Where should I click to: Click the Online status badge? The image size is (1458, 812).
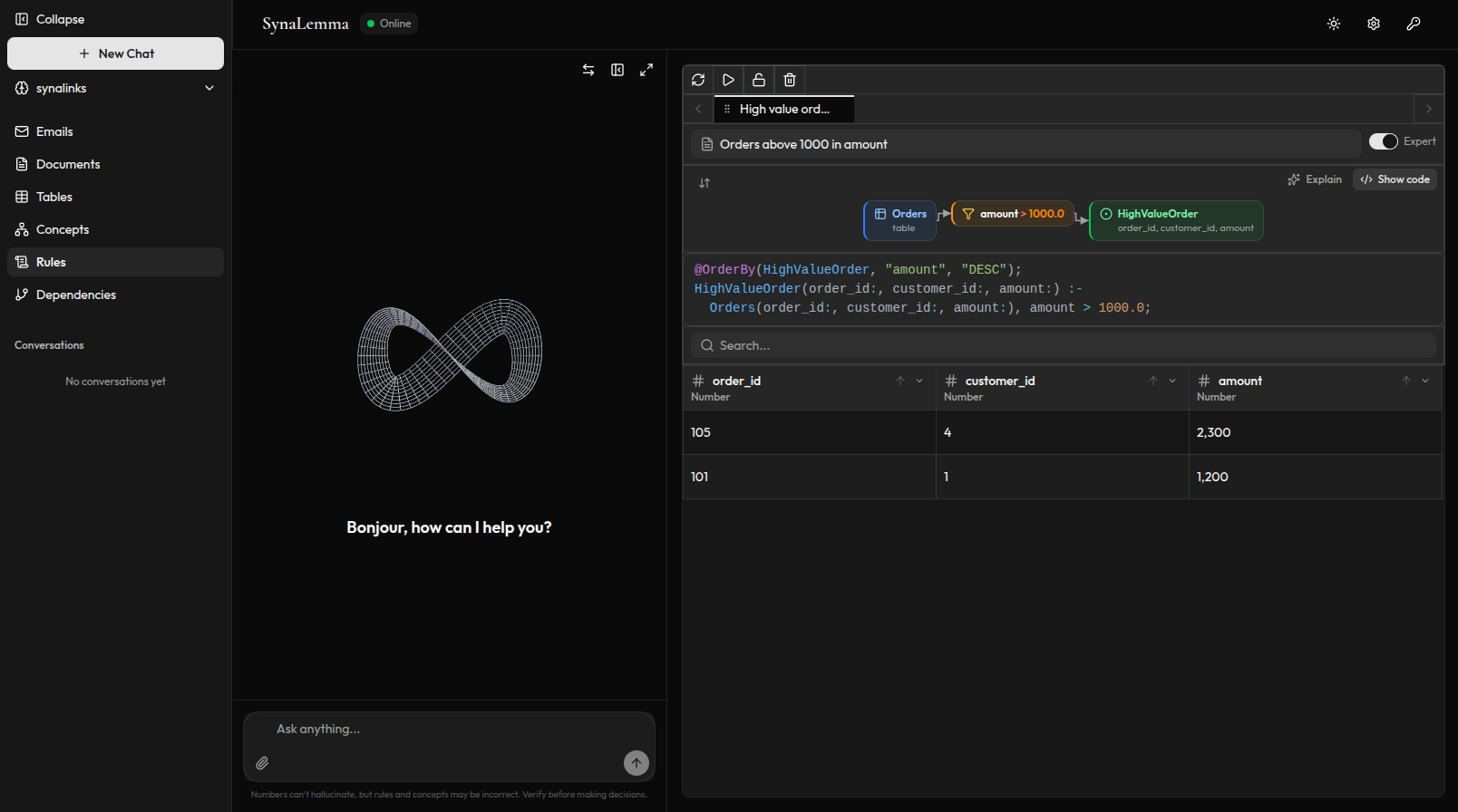click(x=389, y=24)
